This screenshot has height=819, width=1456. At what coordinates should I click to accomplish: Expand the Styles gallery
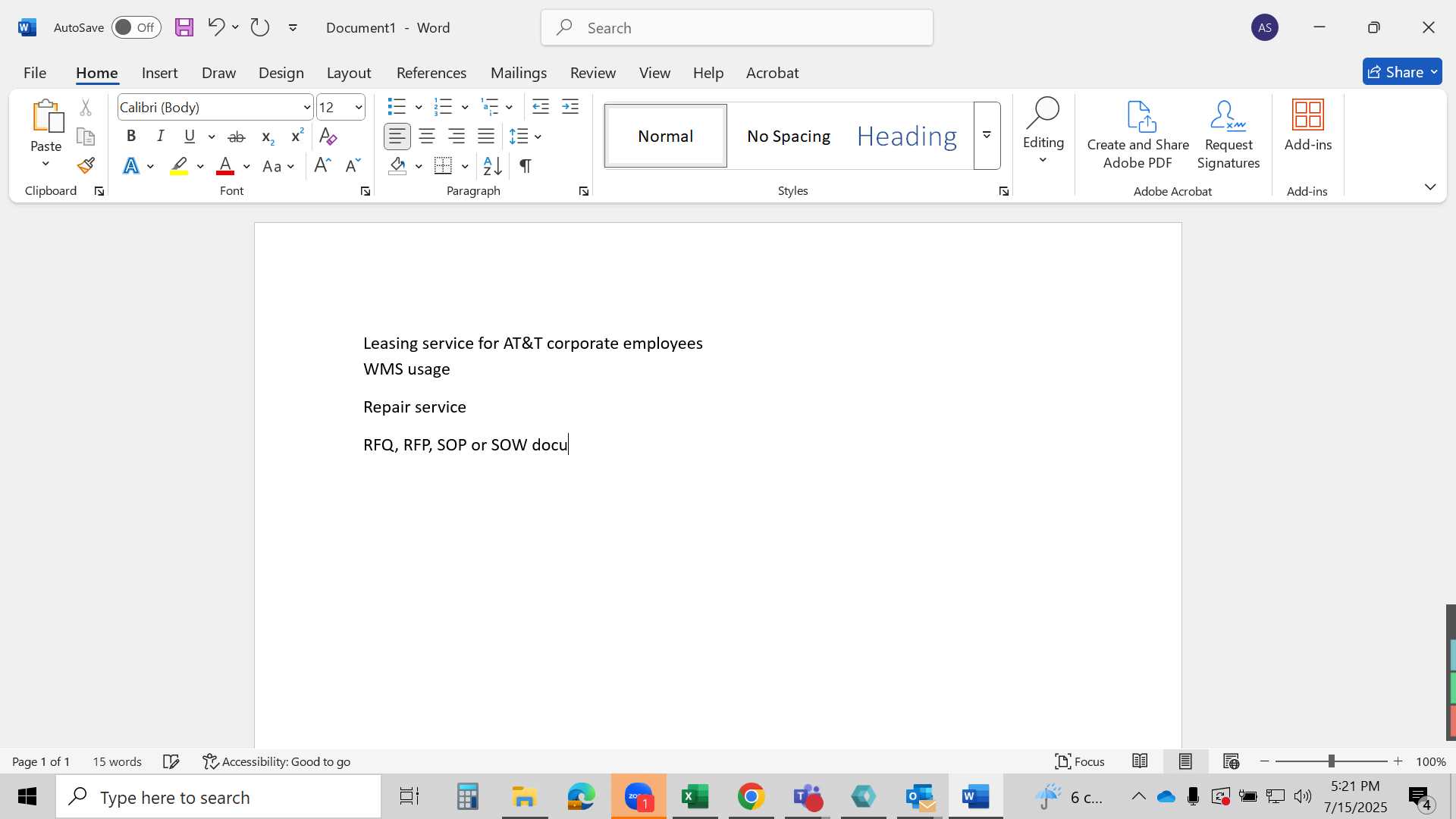point(987,135)
